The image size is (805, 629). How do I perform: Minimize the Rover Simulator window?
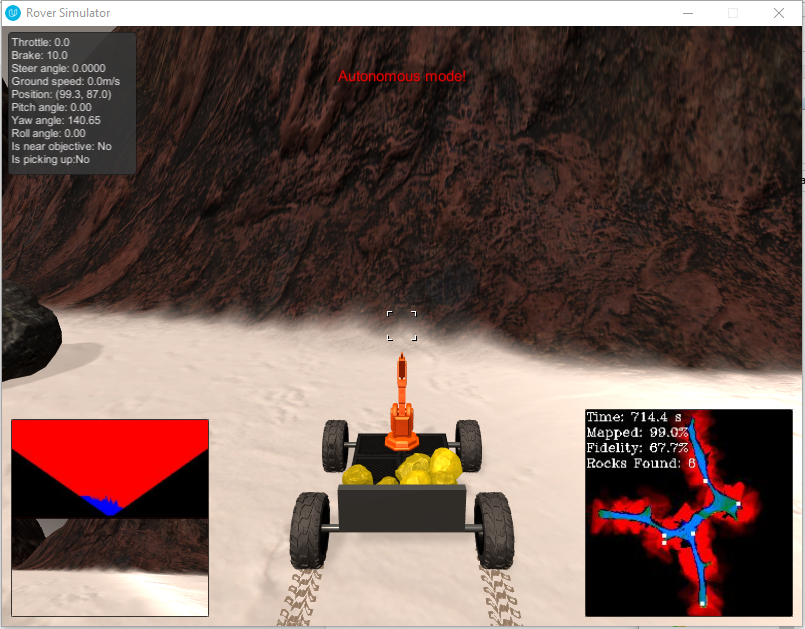(688, 13)
